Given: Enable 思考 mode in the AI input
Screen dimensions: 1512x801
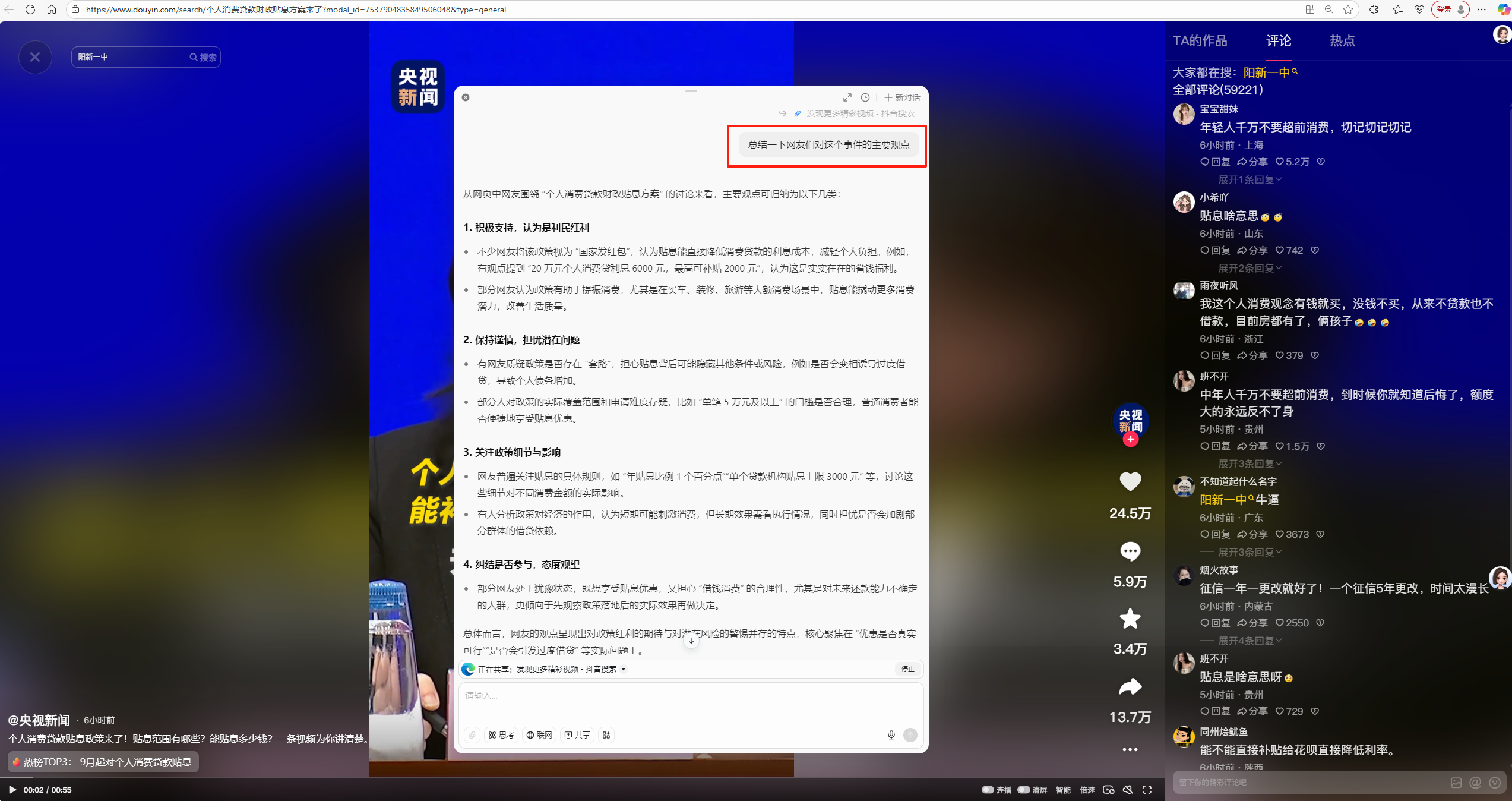Looking at the screenshot, I should point(501,735).
